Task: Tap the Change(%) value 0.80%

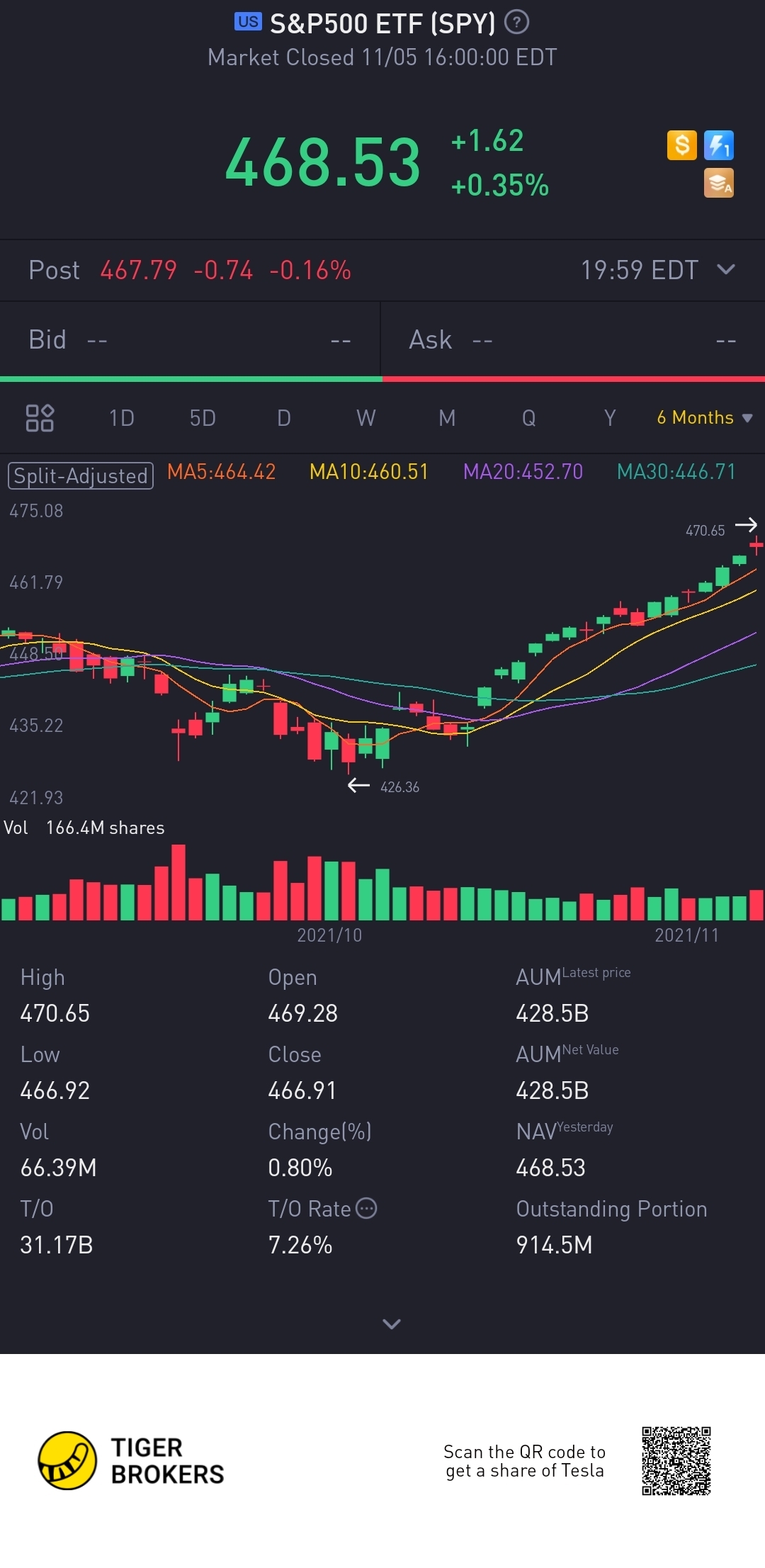Action: (300, 1168)
